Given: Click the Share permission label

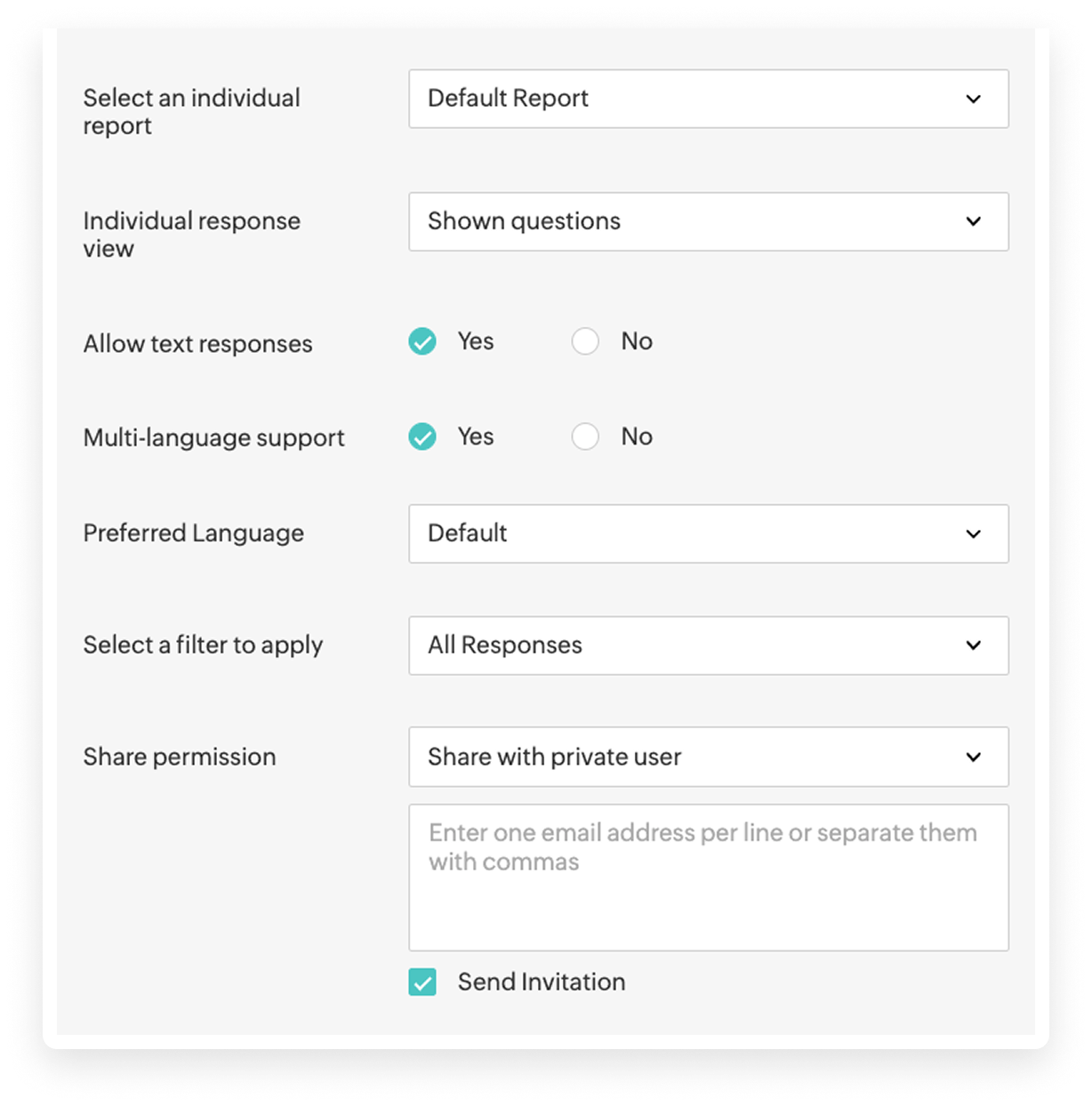Looking at the screenshot, I should point(180,757).
